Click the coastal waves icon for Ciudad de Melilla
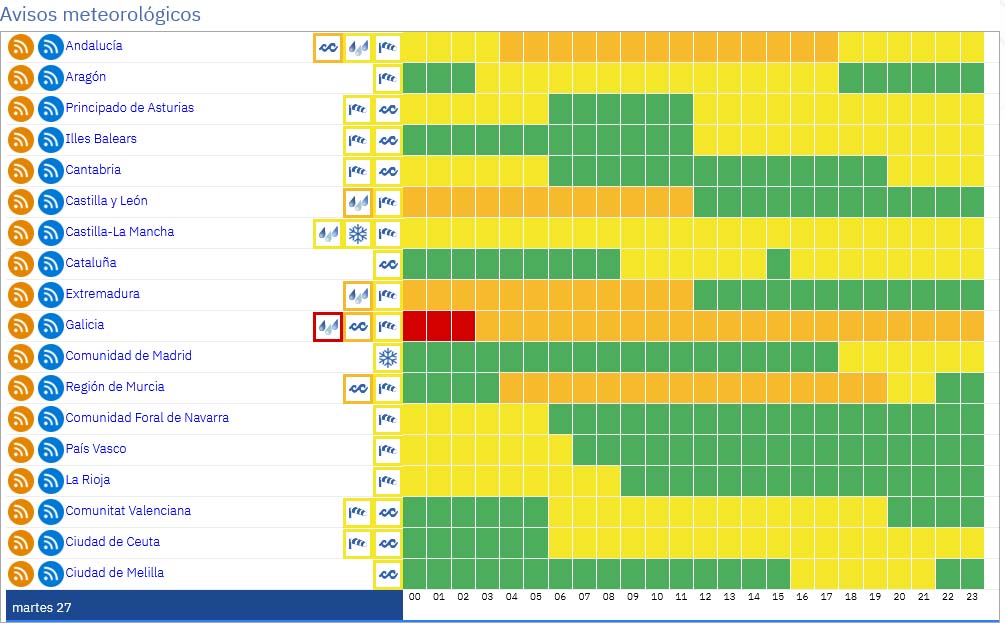Screen dimensions: 1005x633 tap(388, 574)
